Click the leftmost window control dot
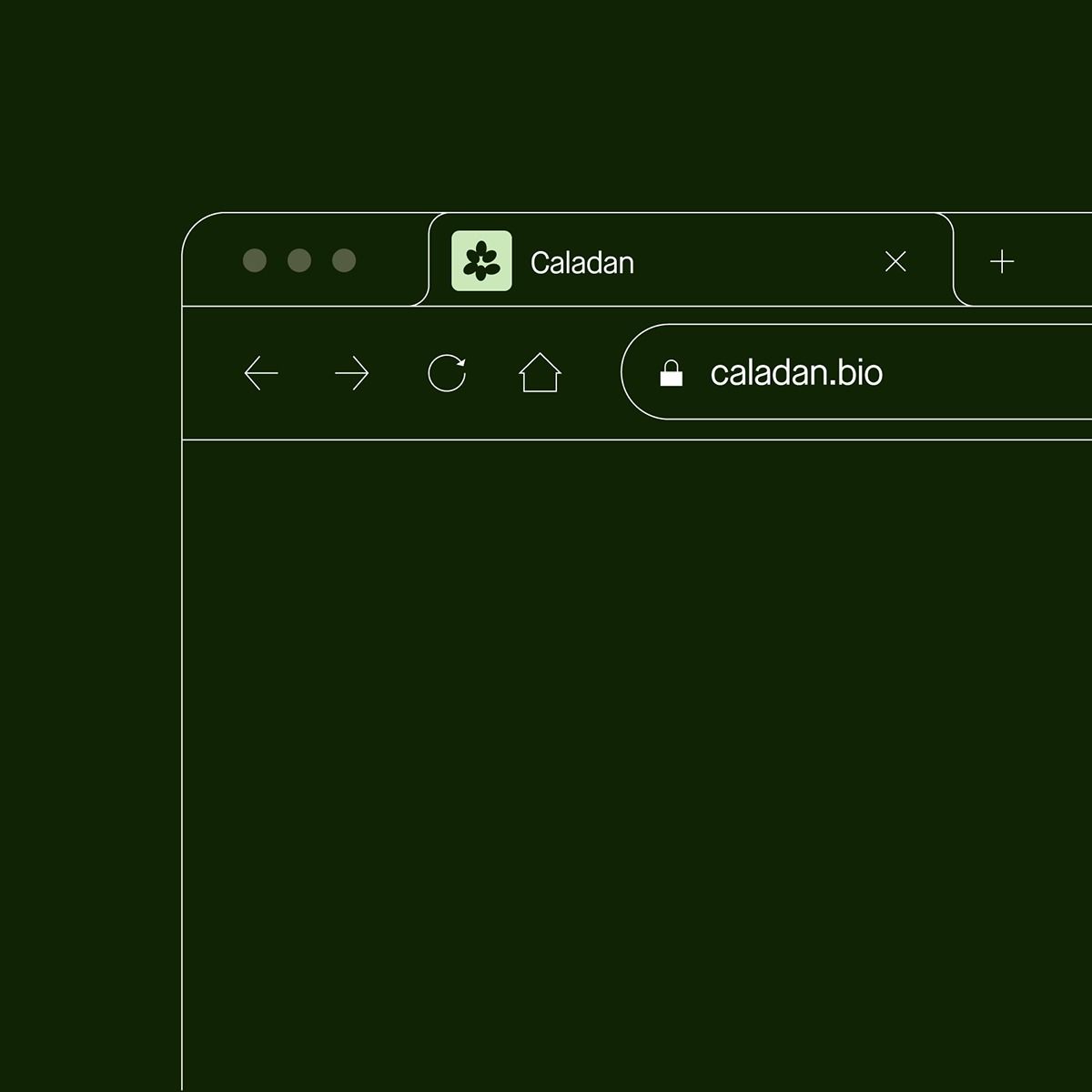This screenshot has height=1092, width=1092. (x=255, y=261)
